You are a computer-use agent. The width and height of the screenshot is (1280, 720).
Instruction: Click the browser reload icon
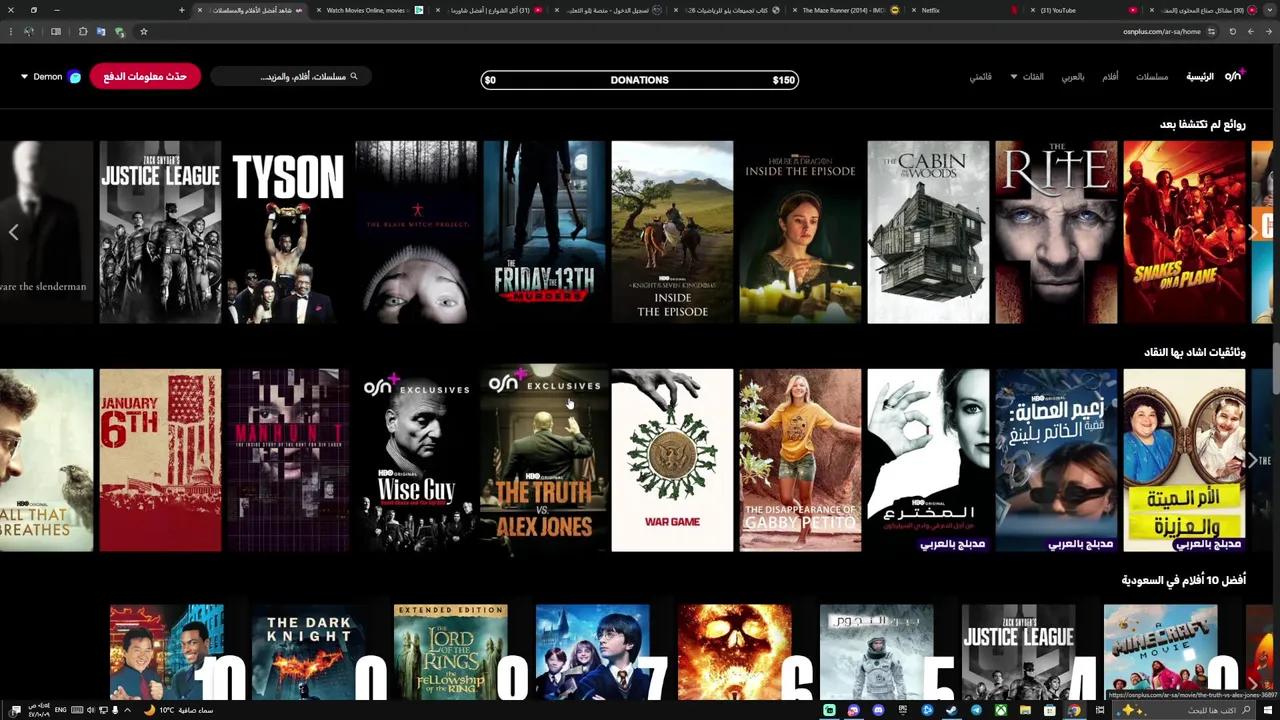click(x=1232, y=31)
